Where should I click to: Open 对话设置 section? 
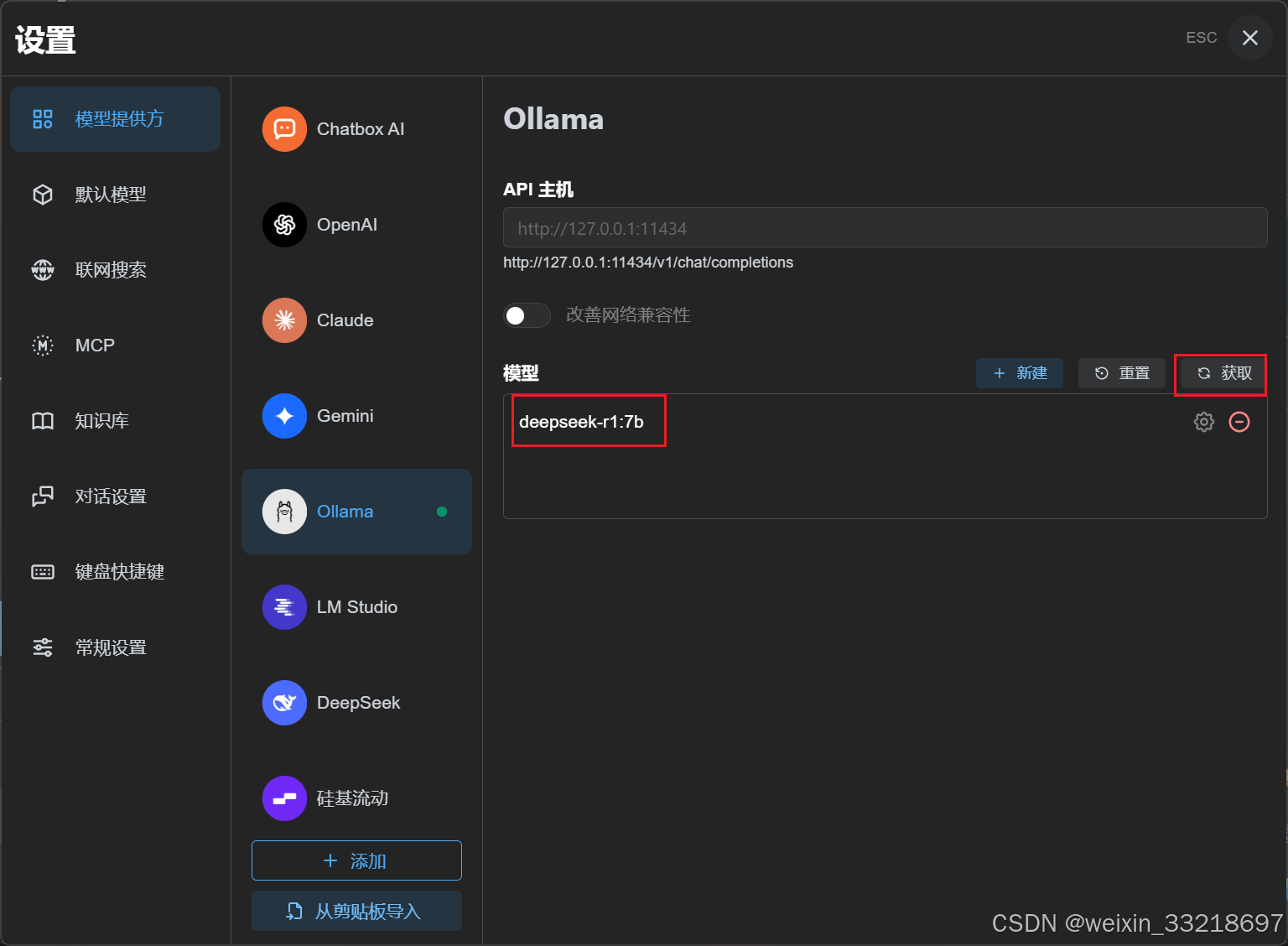click(115, 496)
